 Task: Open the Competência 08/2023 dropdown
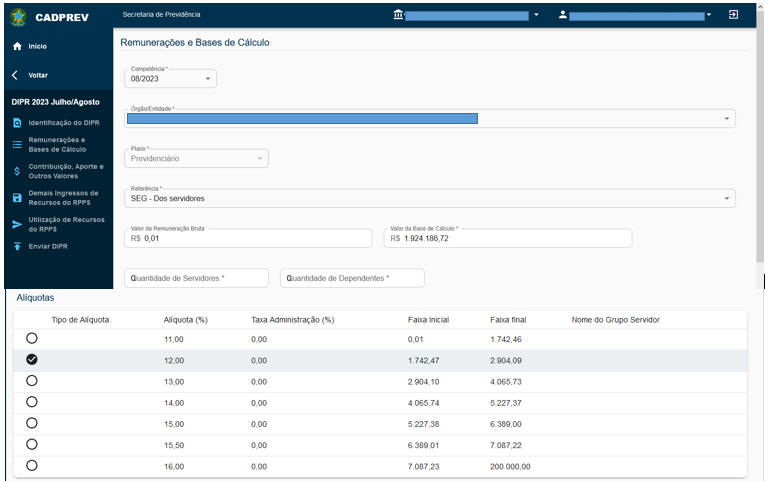click(172, 78)
